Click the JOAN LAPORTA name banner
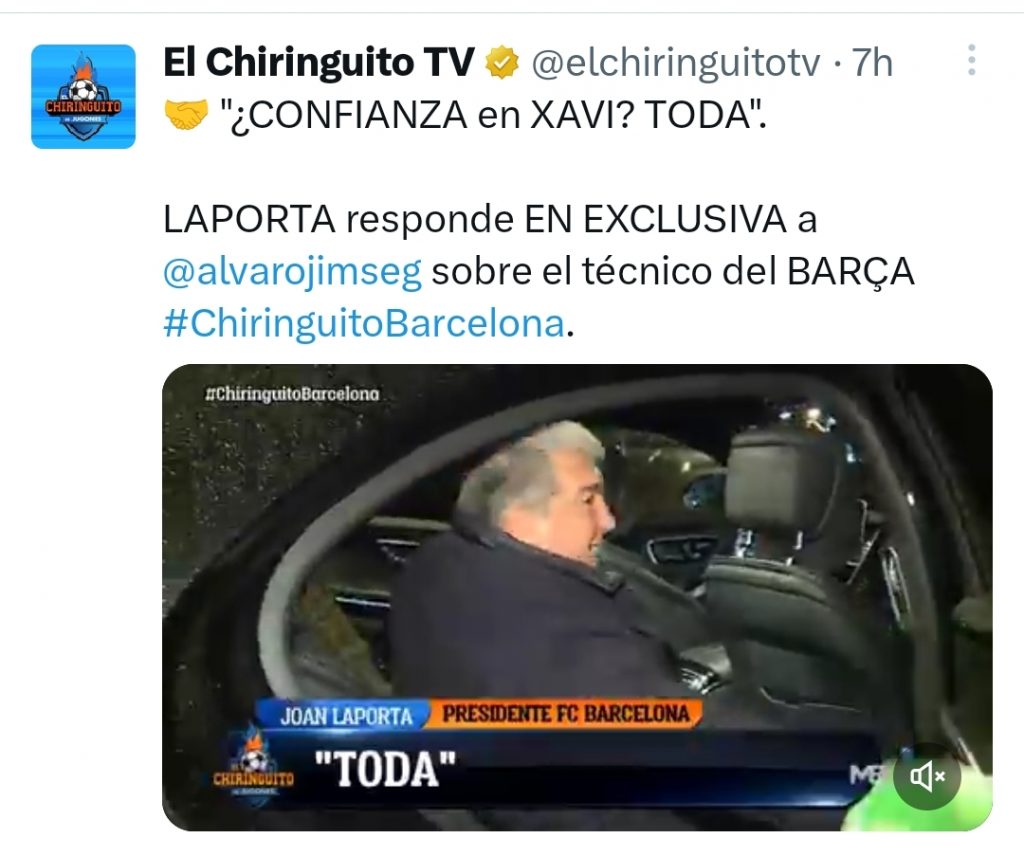The image size is (1024, 856). point(346,717)
